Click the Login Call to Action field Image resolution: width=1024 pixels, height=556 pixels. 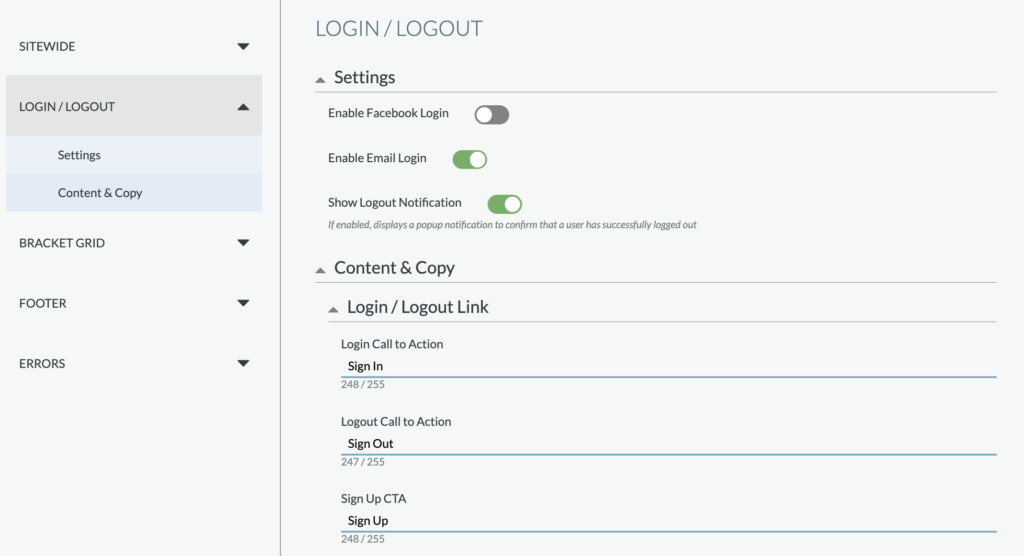point(667,366)
